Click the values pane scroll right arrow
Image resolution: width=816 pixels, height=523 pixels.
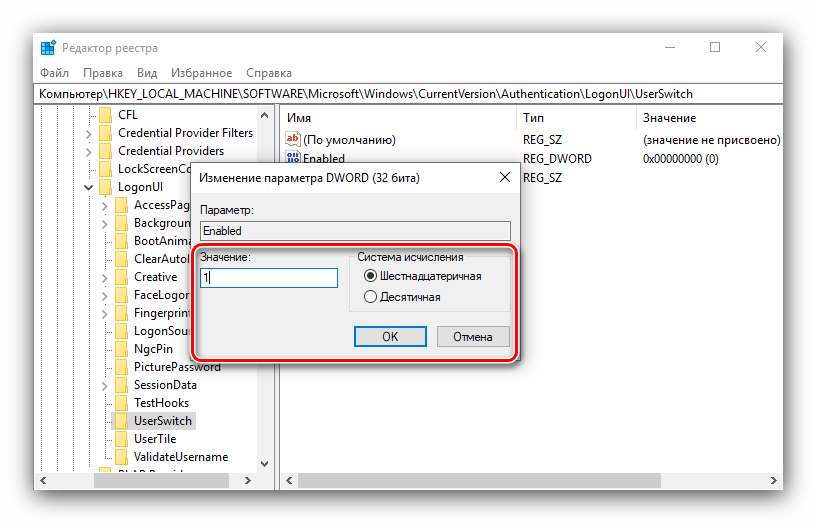(774, 480)
